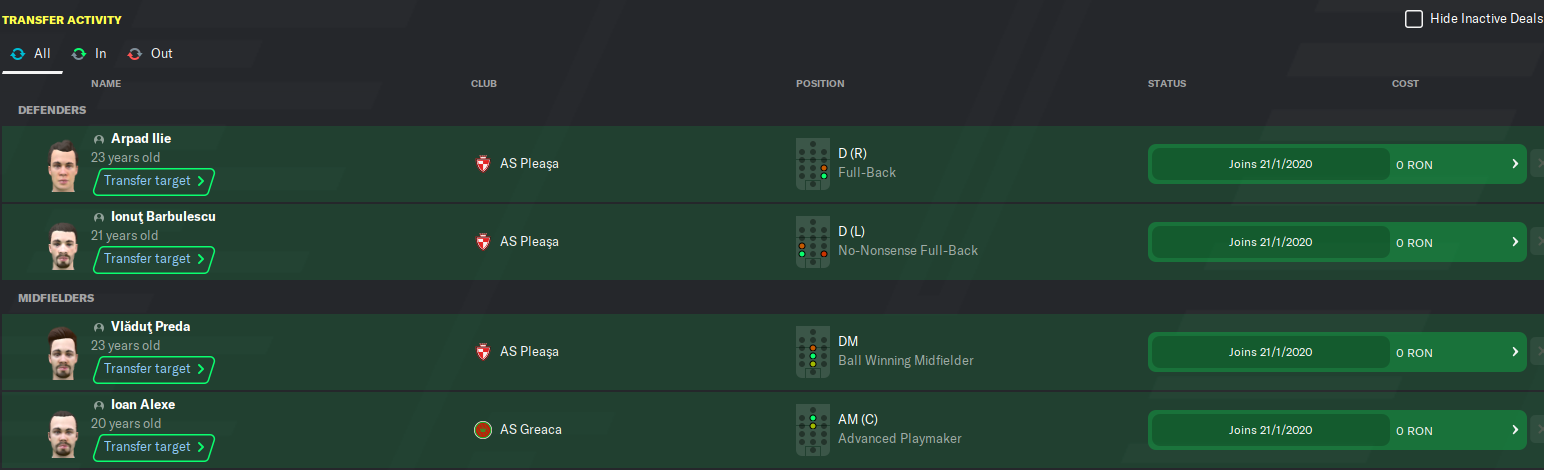Click Ioan Alexe's AM (C) position pitch icon
This screenshot has width=1544, height=470.
(x=813, y=430)
